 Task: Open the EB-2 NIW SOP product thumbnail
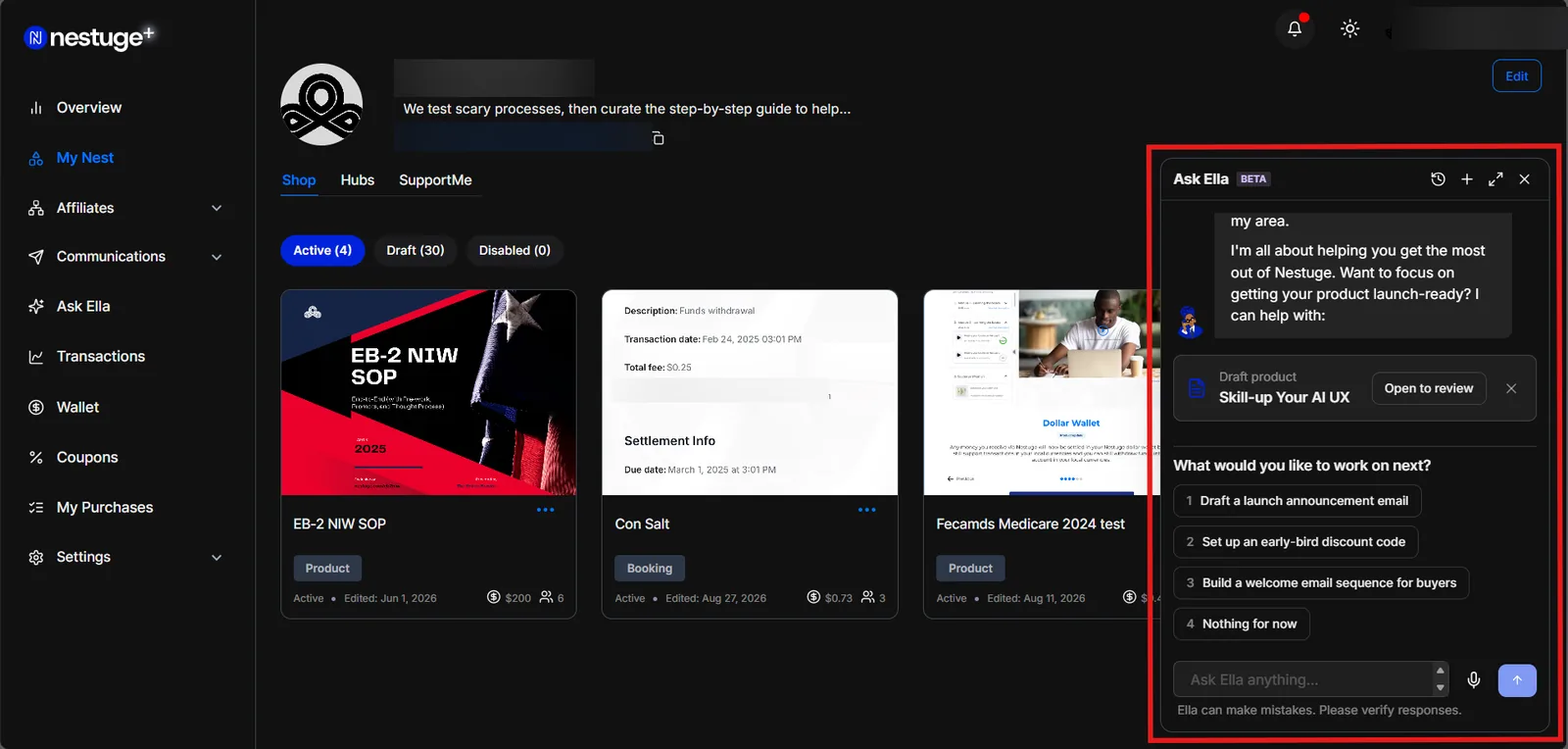(428, 392)
